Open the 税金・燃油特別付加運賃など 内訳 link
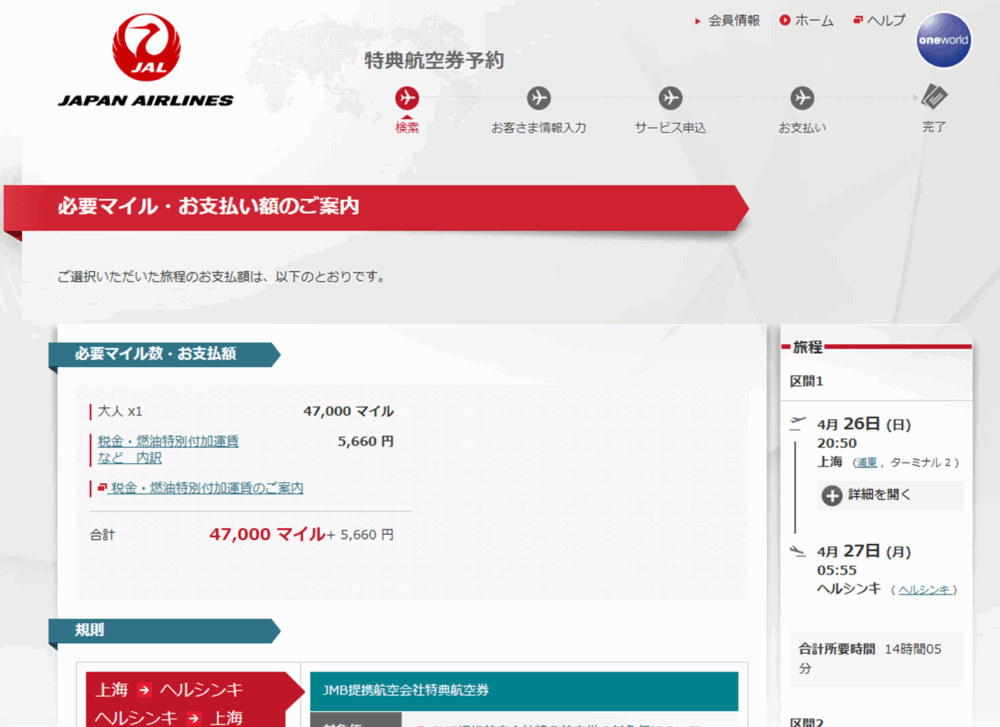The width and height of the screenshot is (1000, 727). click(x=167, y=449)
